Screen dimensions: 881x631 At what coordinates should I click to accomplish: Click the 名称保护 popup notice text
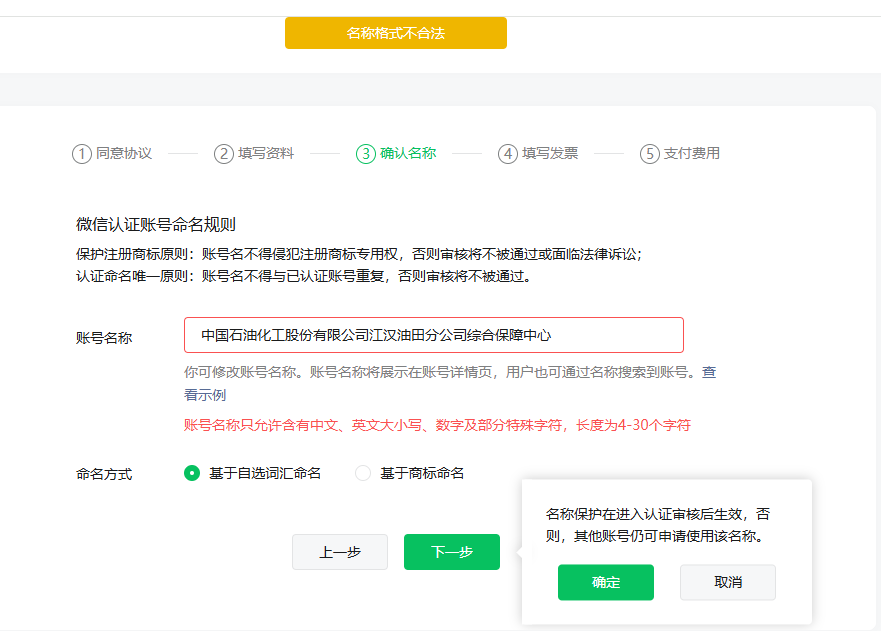[657, 525]
